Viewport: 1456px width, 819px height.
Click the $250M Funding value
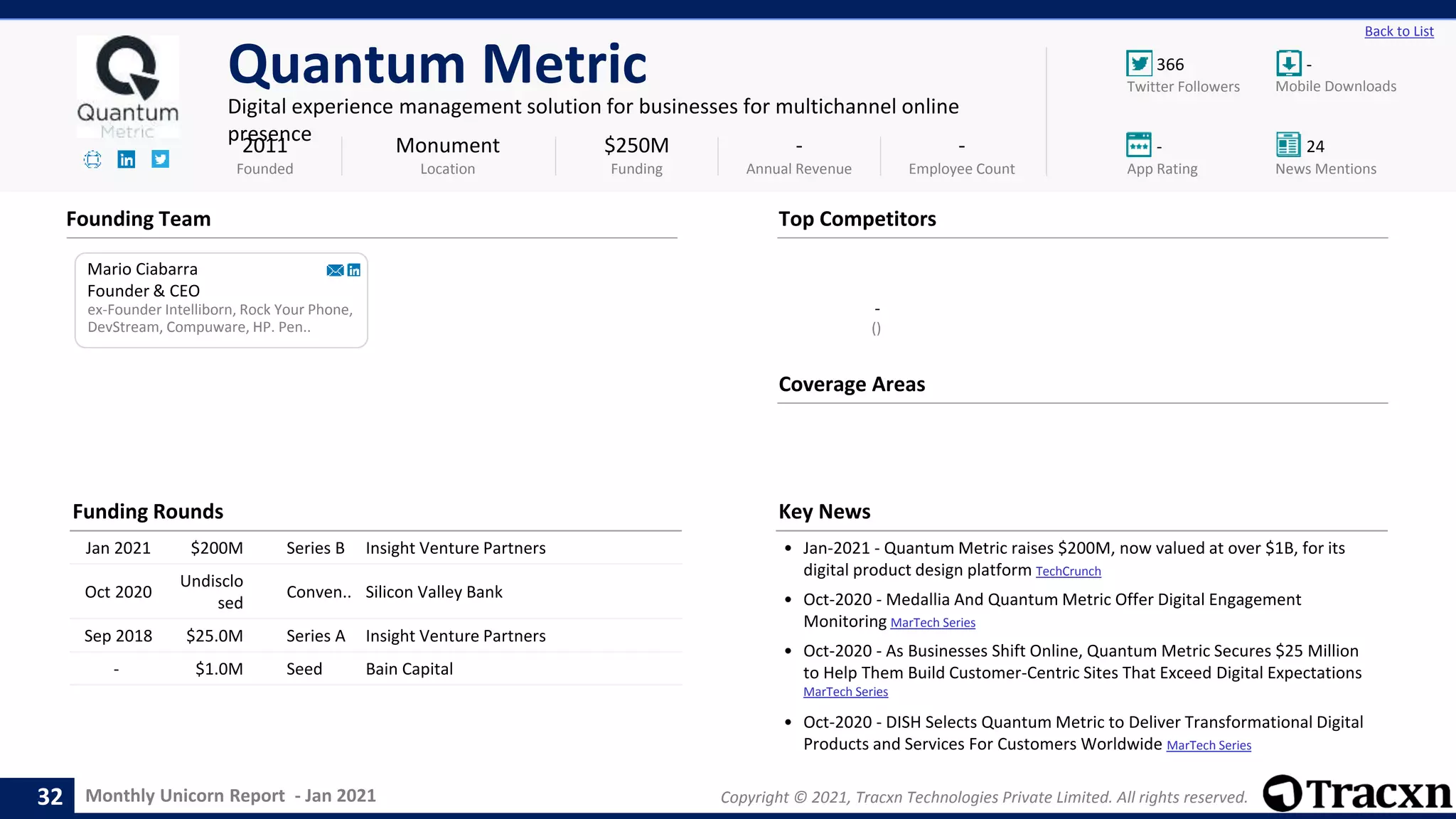pos(636,145)
